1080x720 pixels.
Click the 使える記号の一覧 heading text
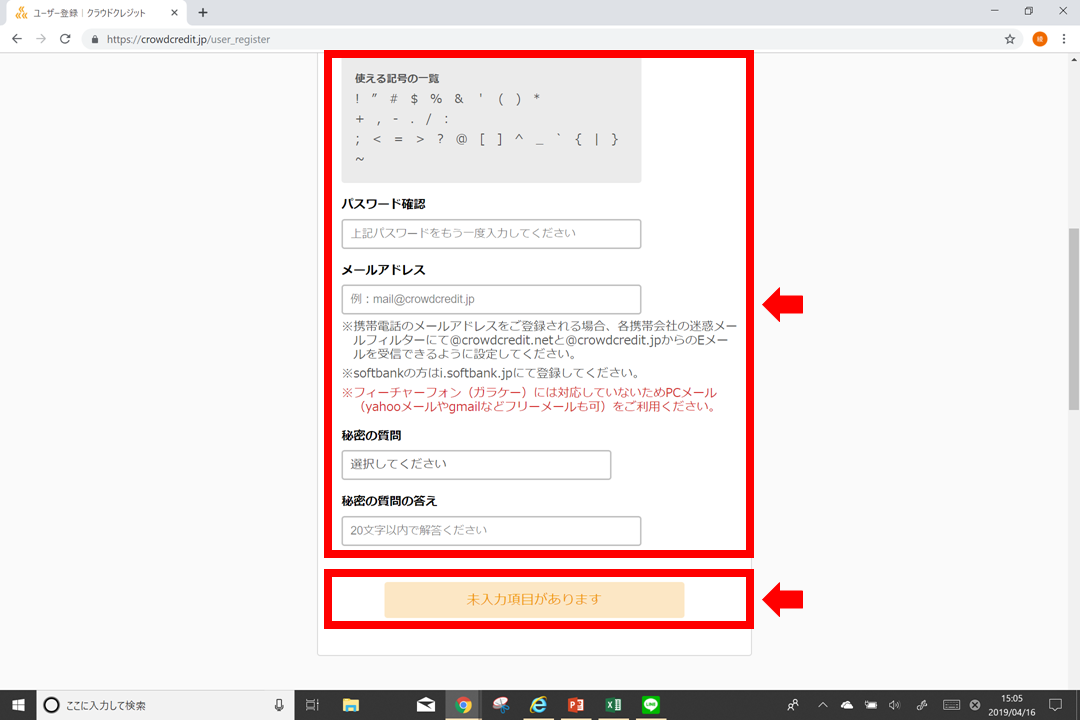[397, 79]
